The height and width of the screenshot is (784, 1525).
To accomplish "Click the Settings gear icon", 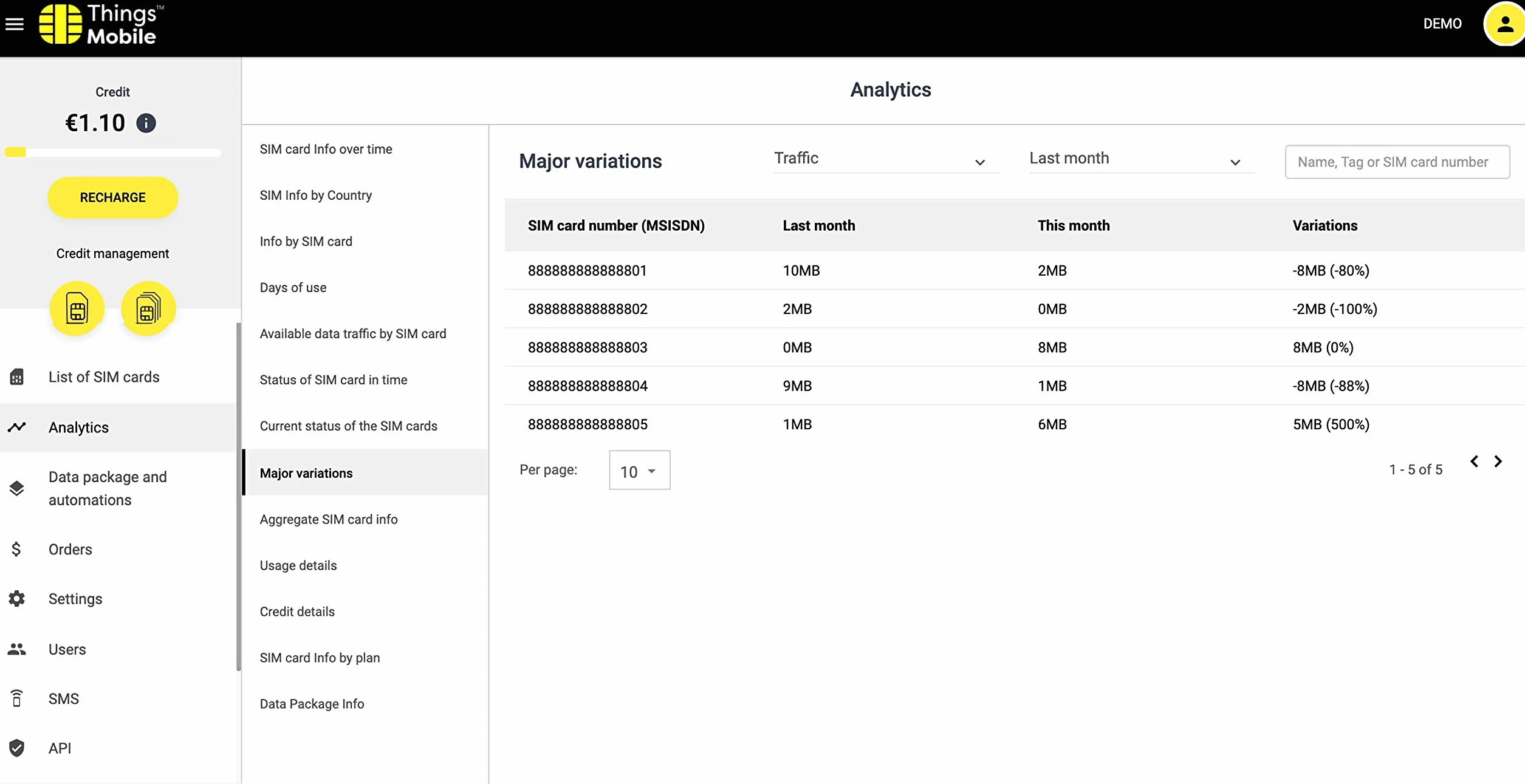I will 17,599.
